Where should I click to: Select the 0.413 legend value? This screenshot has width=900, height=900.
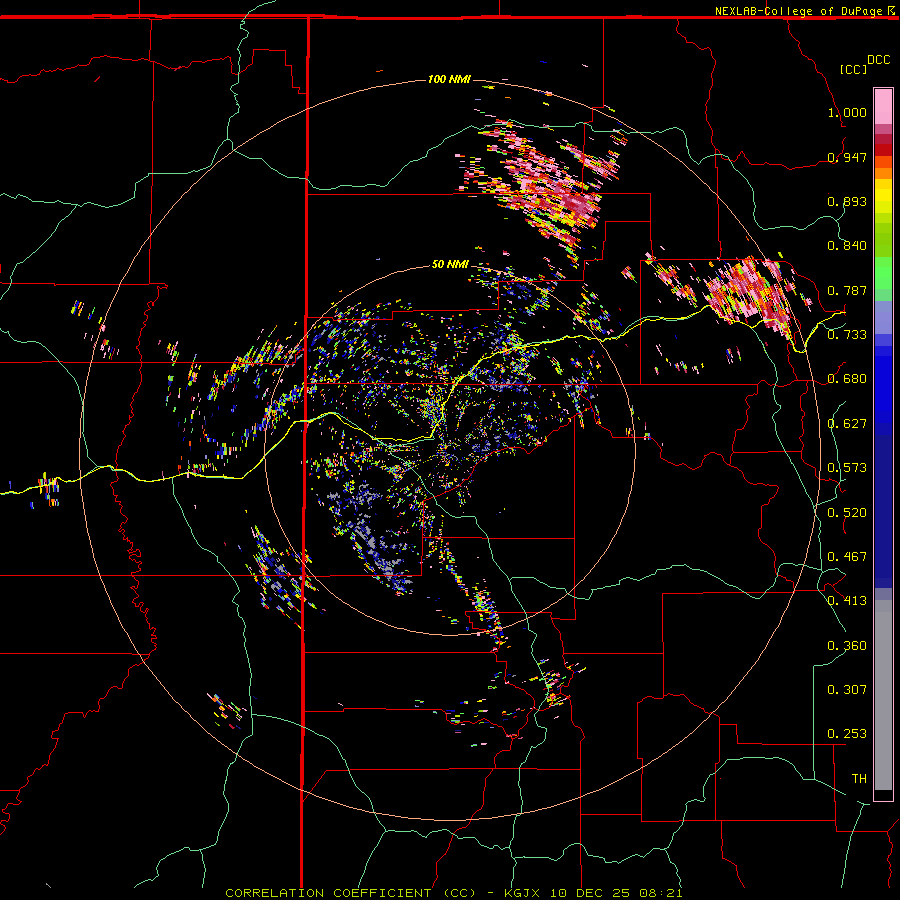(x=847, y=601)
